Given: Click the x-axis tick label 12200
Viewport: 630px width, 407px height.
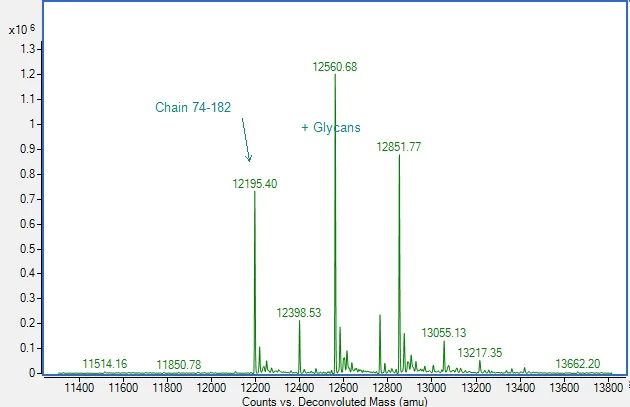Looking at the screenshot, I should coord(255,388).
